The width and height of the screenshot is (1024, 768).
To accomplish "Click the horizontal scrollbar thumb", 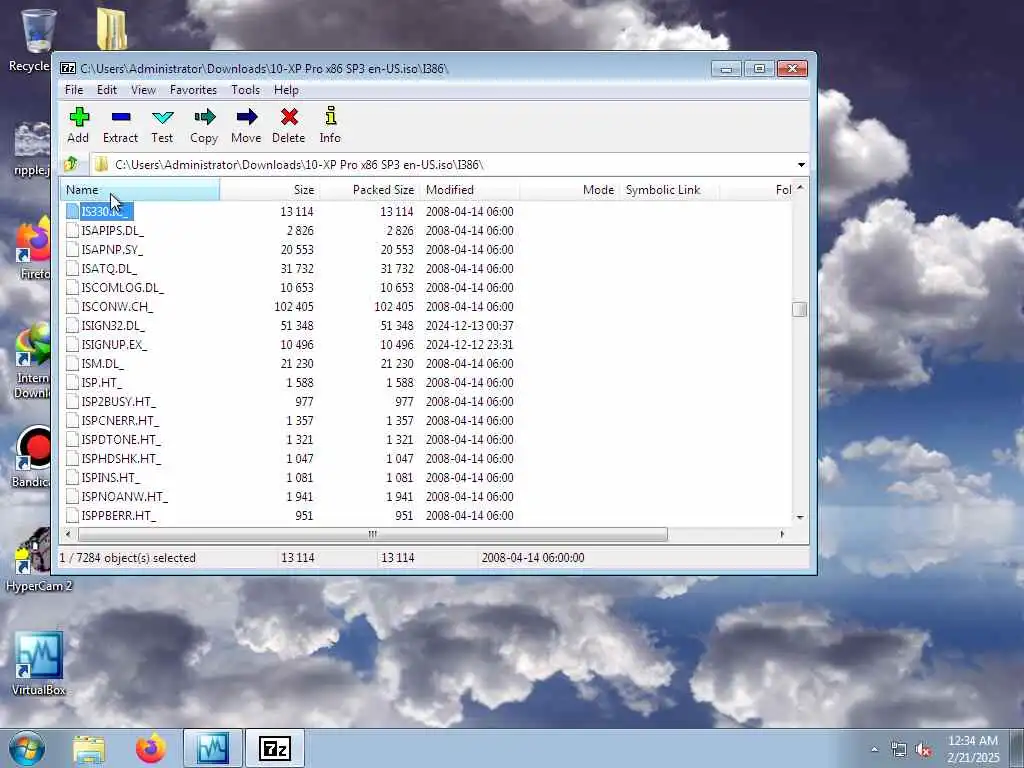I will [x=372, y=534].
